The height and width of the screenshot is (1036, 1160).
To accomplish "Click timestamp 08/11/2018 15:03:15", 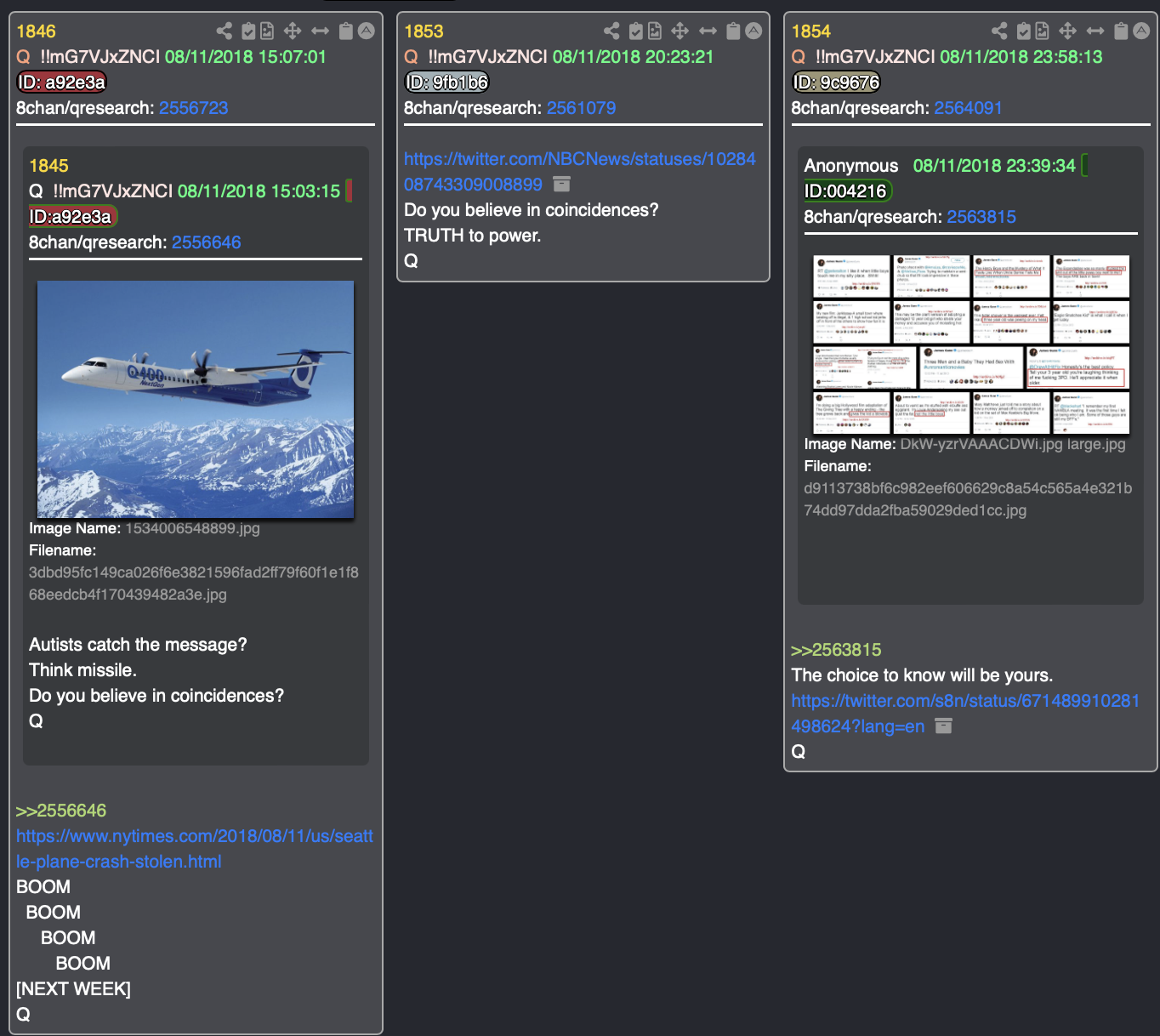I will click(259, 191).
